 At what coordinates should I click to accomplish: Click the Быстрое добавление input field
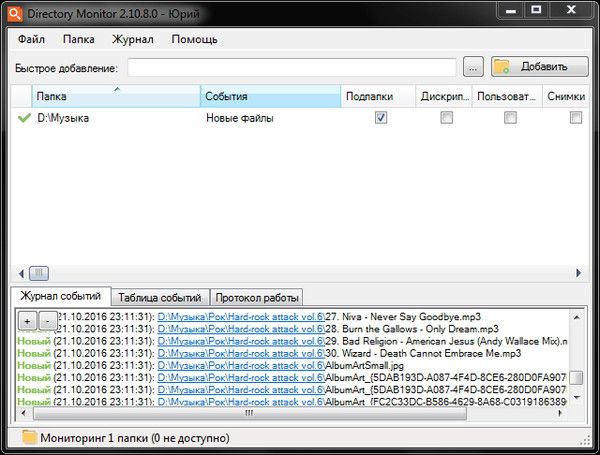(x=292, y=67)
